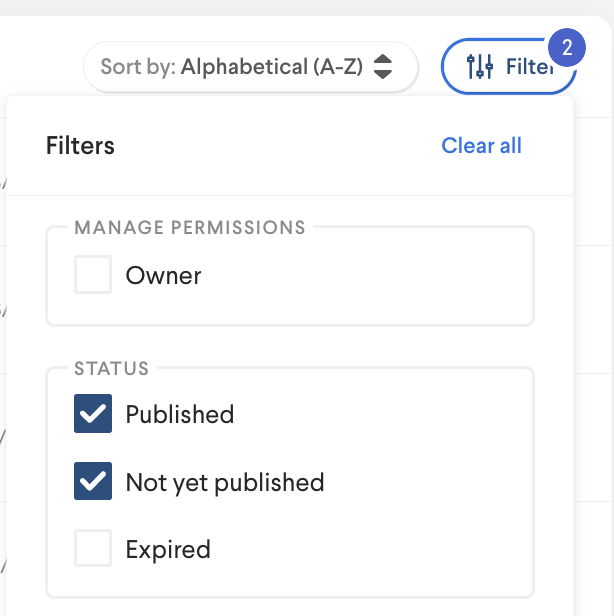The image size is (614, 616).
Task: Select the Alphabetical (A-Z) sort value
Action: [271, 67]
